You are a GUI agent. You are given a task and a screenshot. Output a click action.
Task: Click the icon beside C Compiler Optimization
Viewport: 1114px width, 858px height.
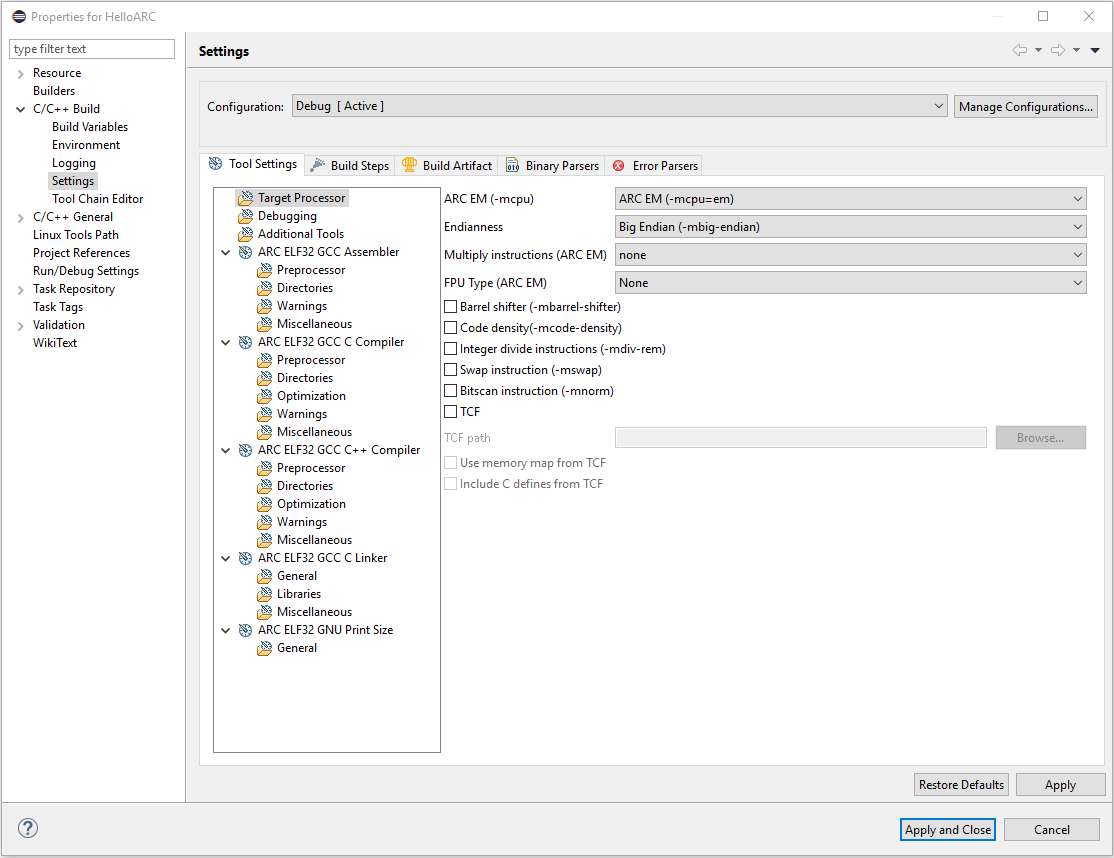pyautogui.click(x=264, y=396)
